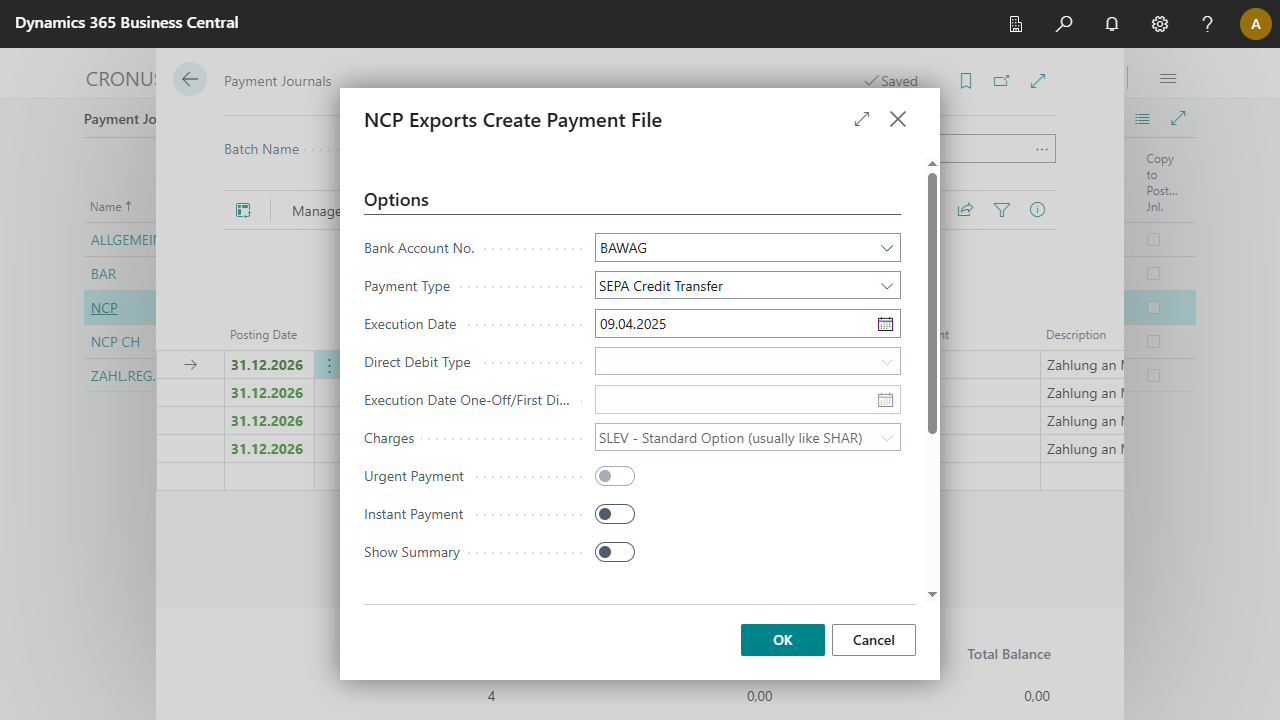Open the help question mark

1208,24
